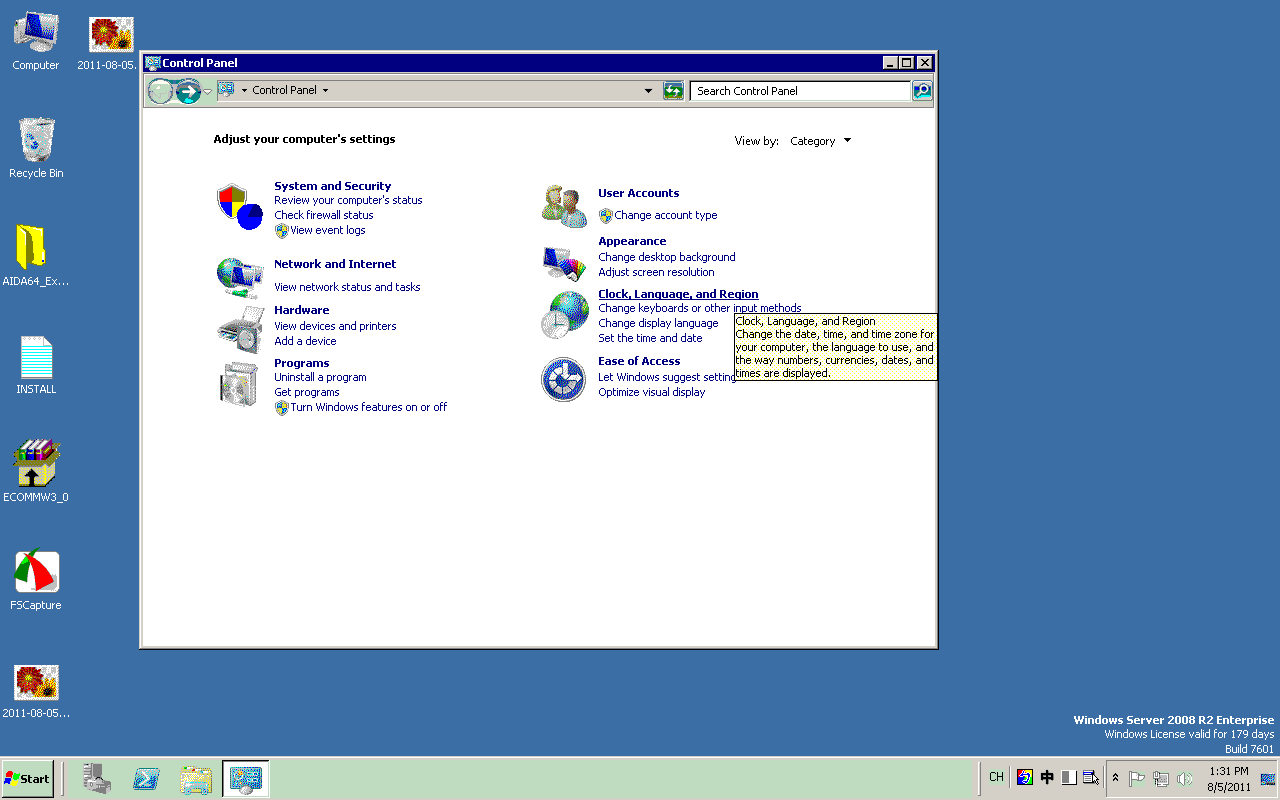
Task: Click View devices and printers
Action: click(x=335, y=326)
